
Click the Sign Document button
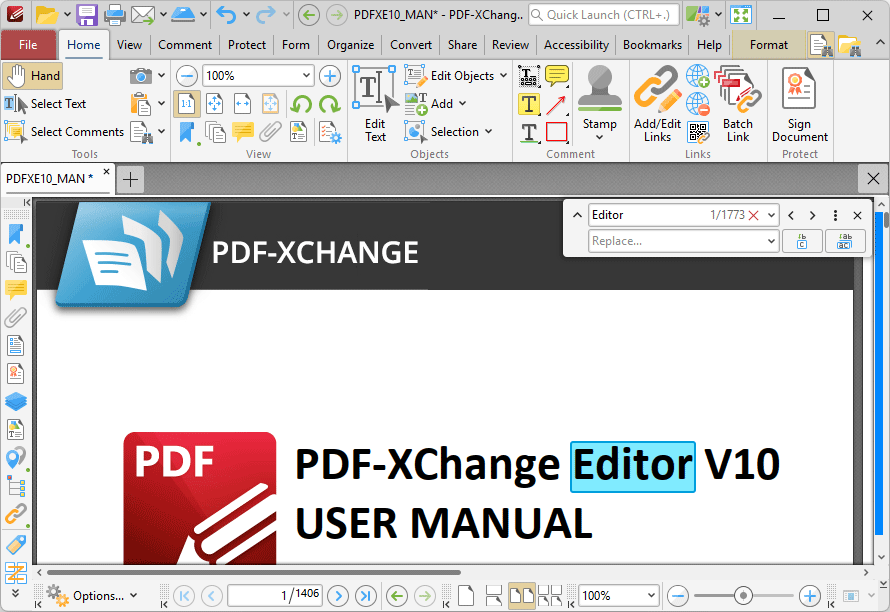tap(799, 104)
